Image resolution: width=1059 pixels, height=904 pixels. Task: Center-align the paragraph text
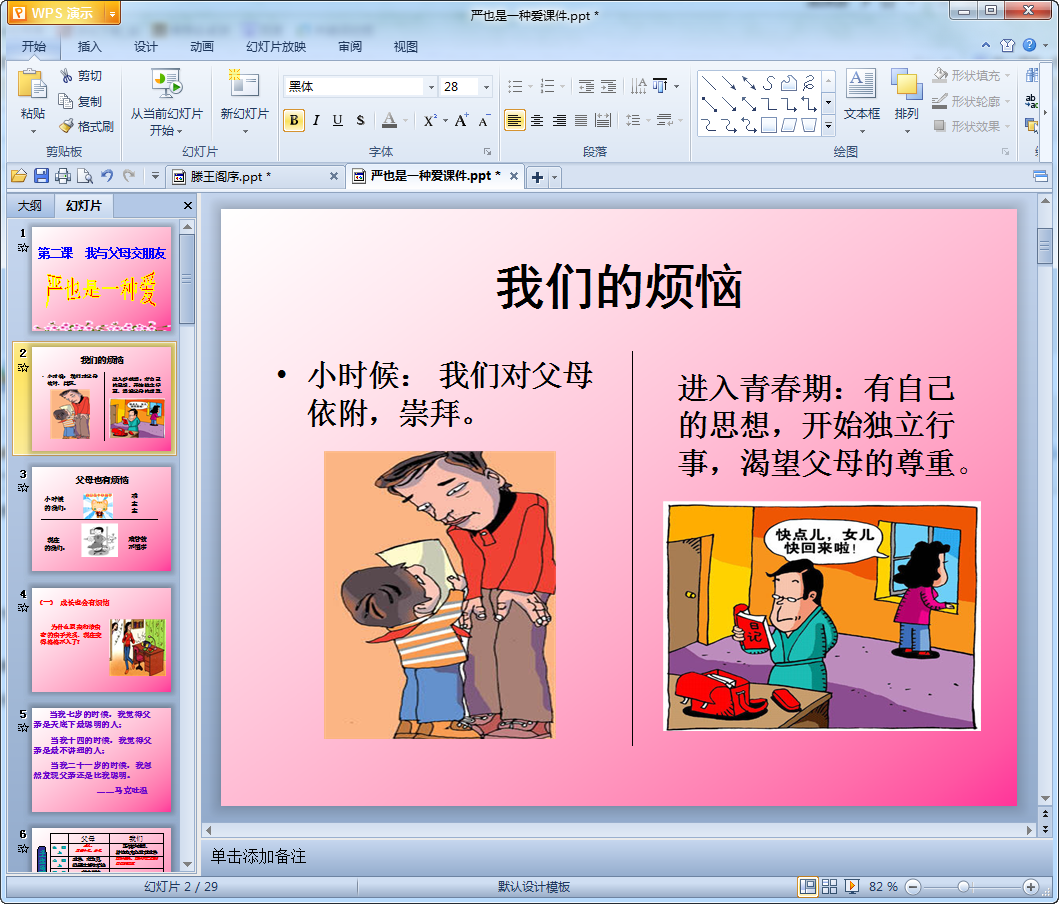coord(537,121)
